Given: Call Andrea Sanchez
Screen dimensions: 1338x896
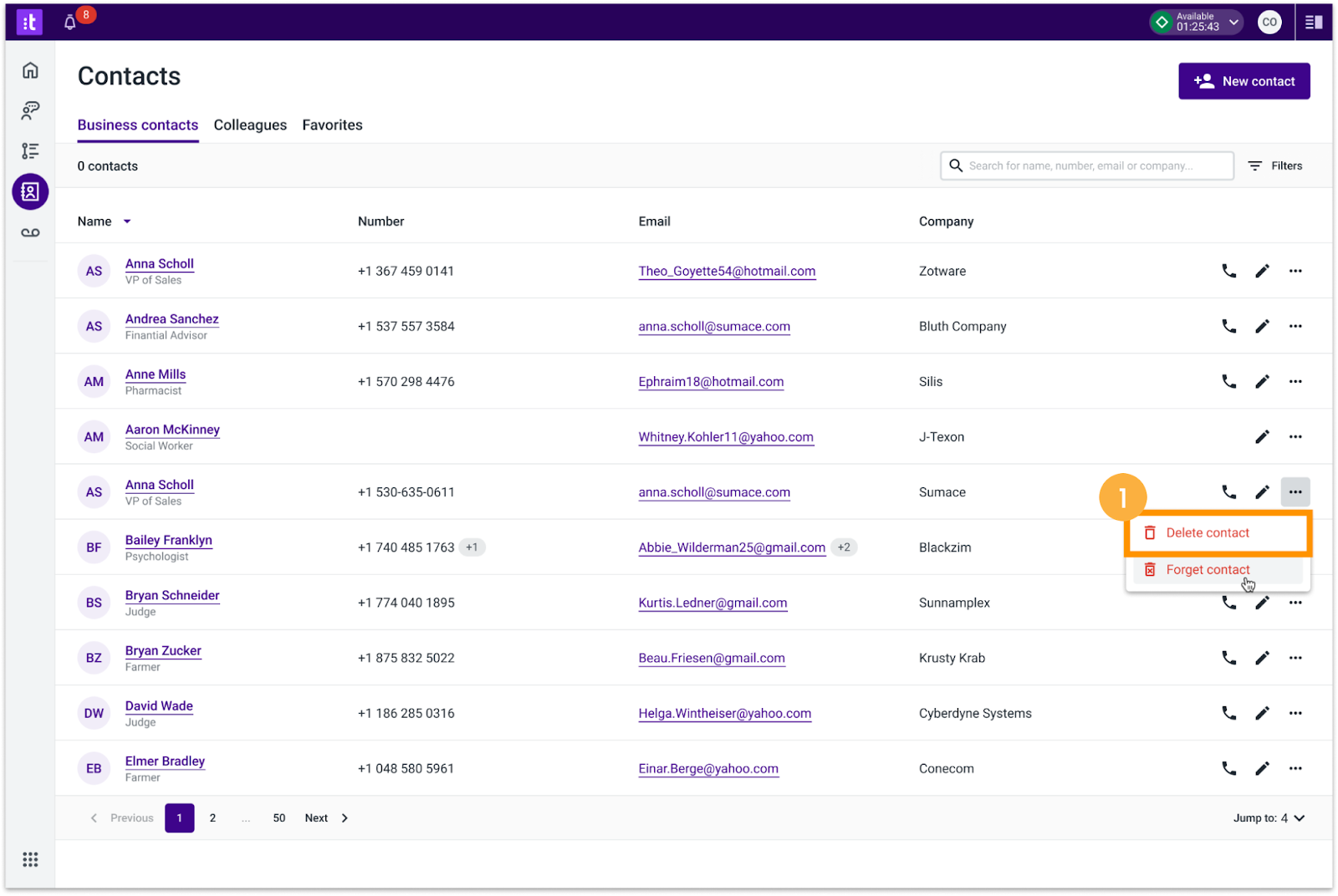Looking at the screenshot, I should click(1228, 326).
